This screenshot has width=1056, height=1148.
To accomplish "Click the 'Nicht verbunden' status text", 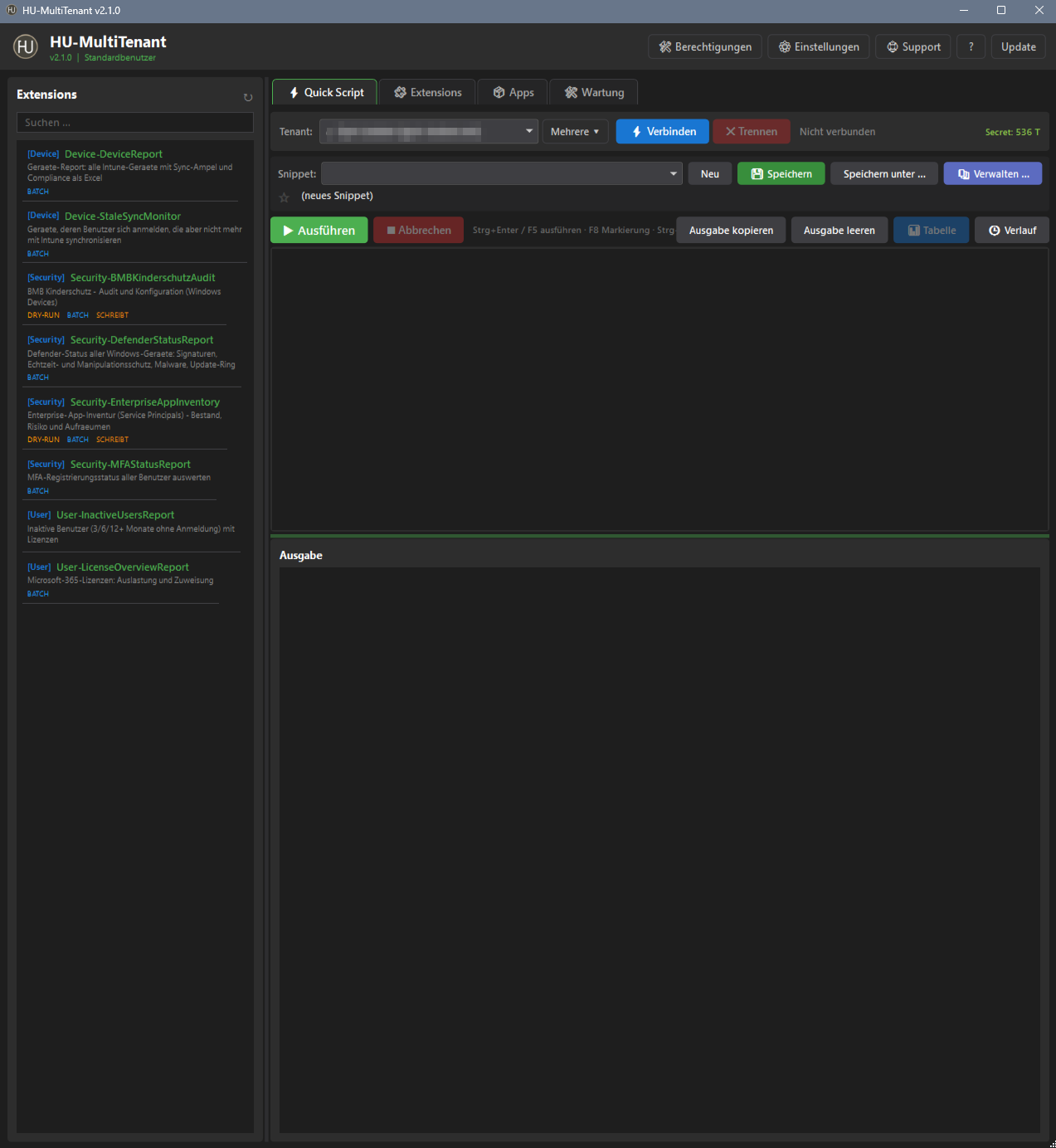I will coord(837,132).
